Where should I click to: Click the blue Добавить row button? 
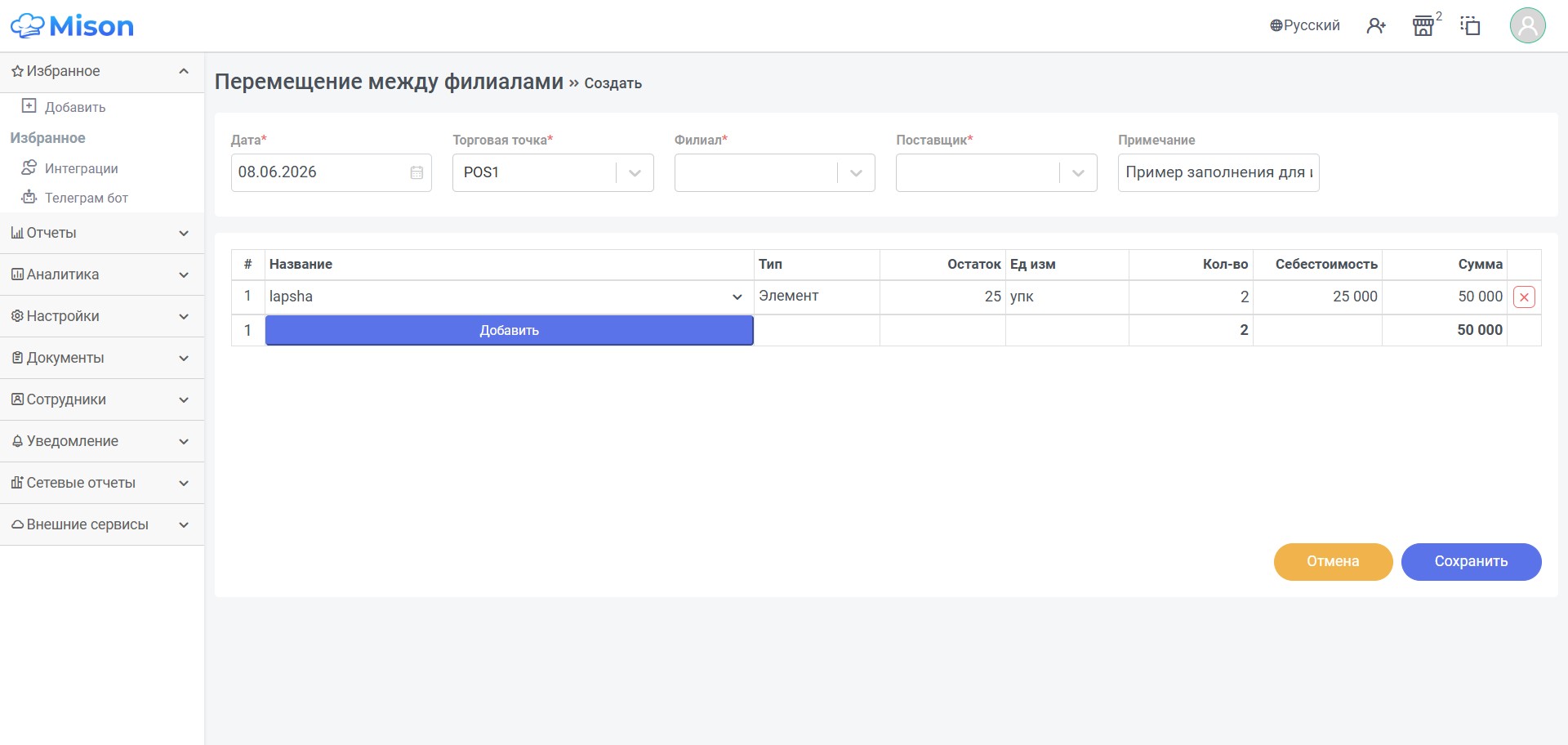tap(509, 330)
